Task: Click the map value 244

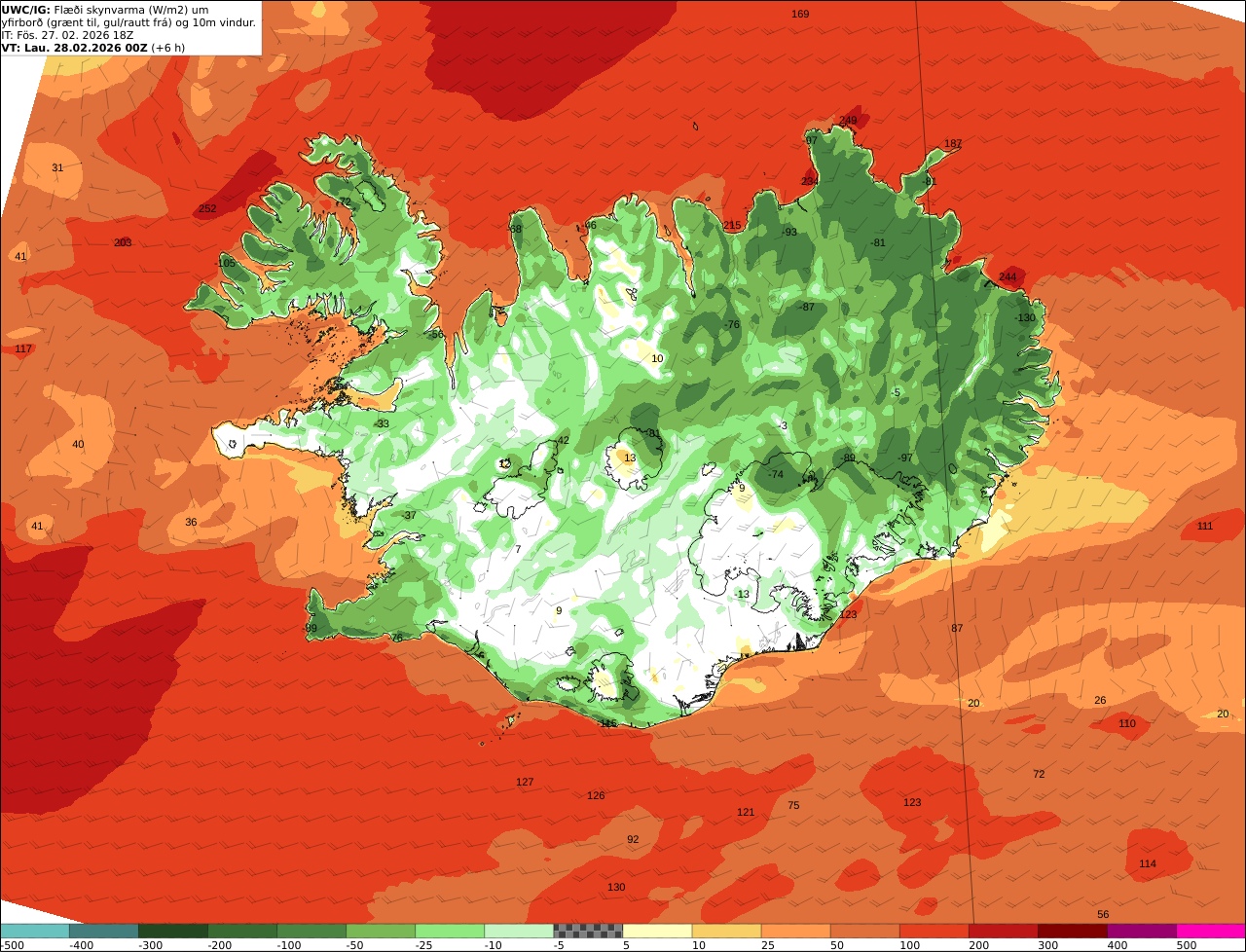Action: 1008,276
